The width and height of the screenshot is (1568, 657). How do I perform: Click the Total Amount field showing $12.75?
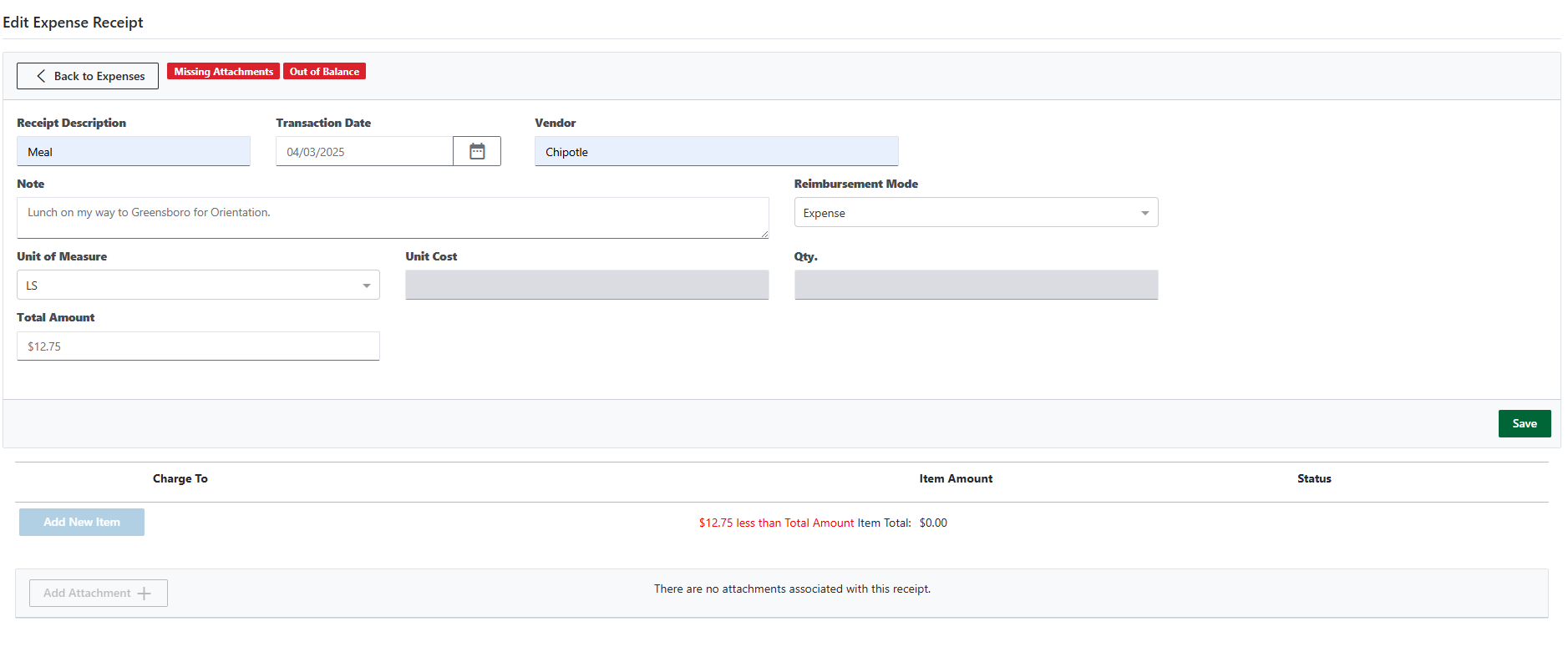click(x=198, y=346)
